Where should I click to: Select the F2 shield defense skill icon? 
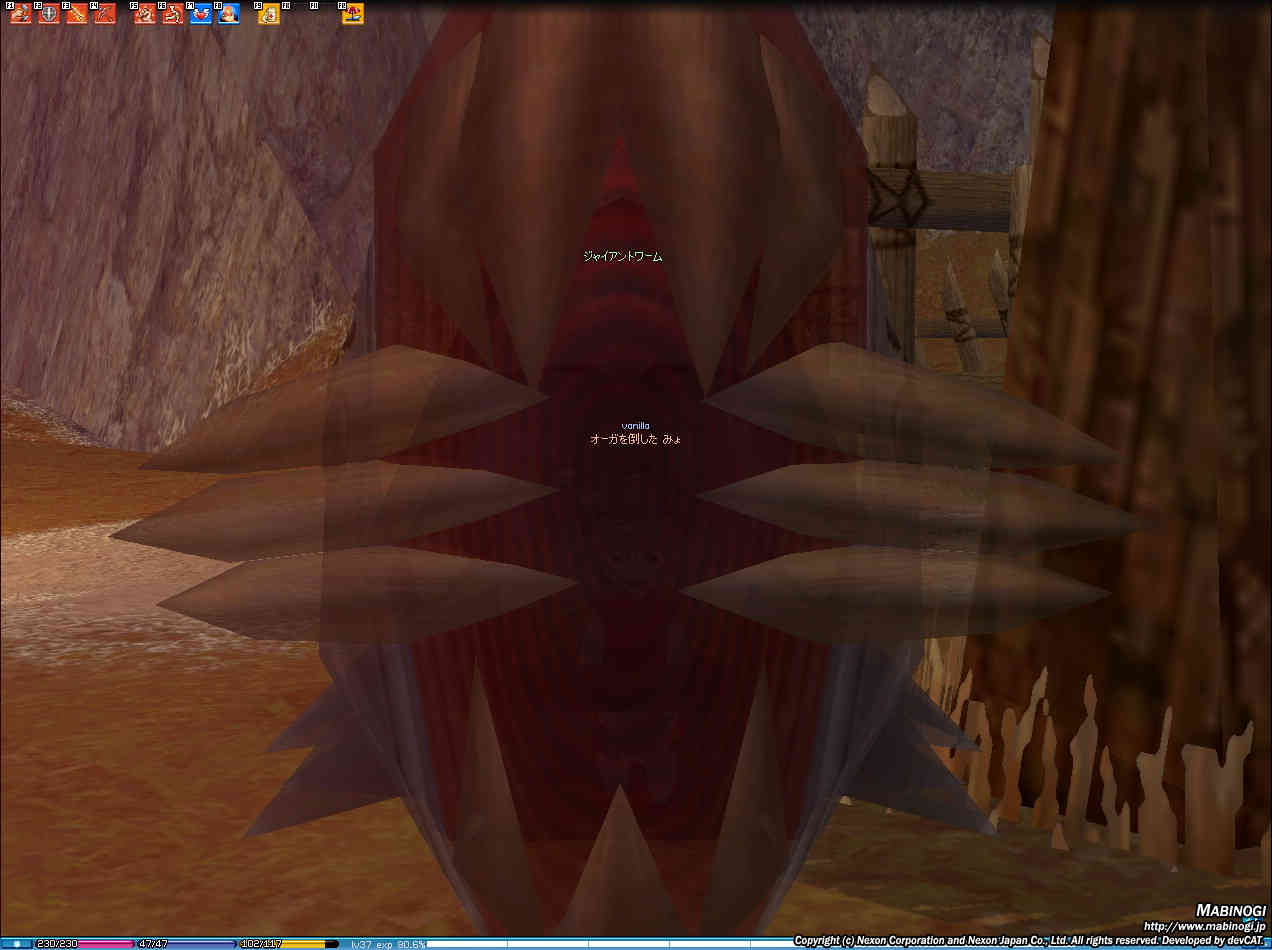pos(49,14)
